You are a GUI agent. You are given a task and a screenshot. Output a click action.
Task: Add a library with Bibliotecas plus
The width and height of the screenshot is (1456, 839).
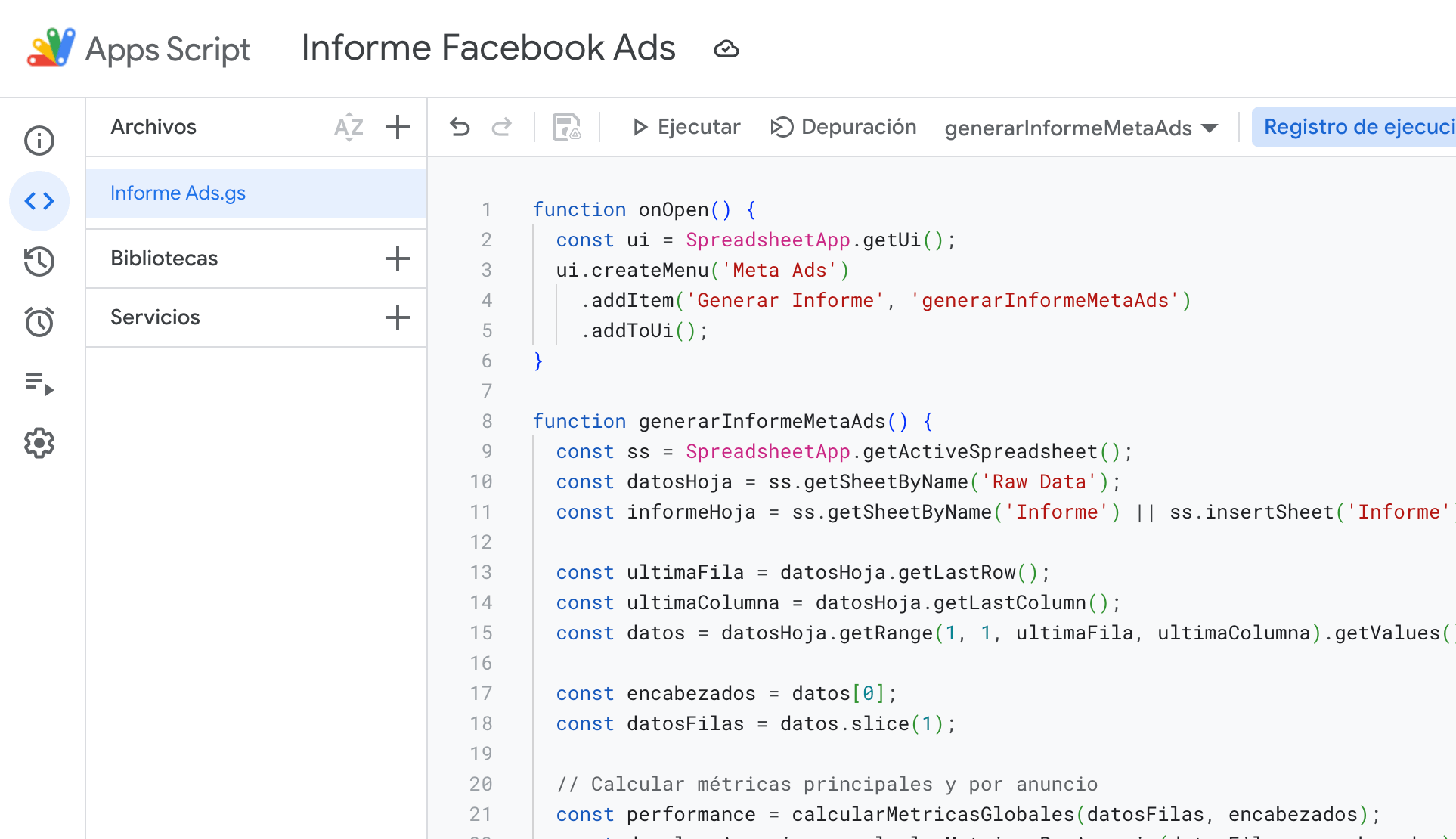click(397, 259)
